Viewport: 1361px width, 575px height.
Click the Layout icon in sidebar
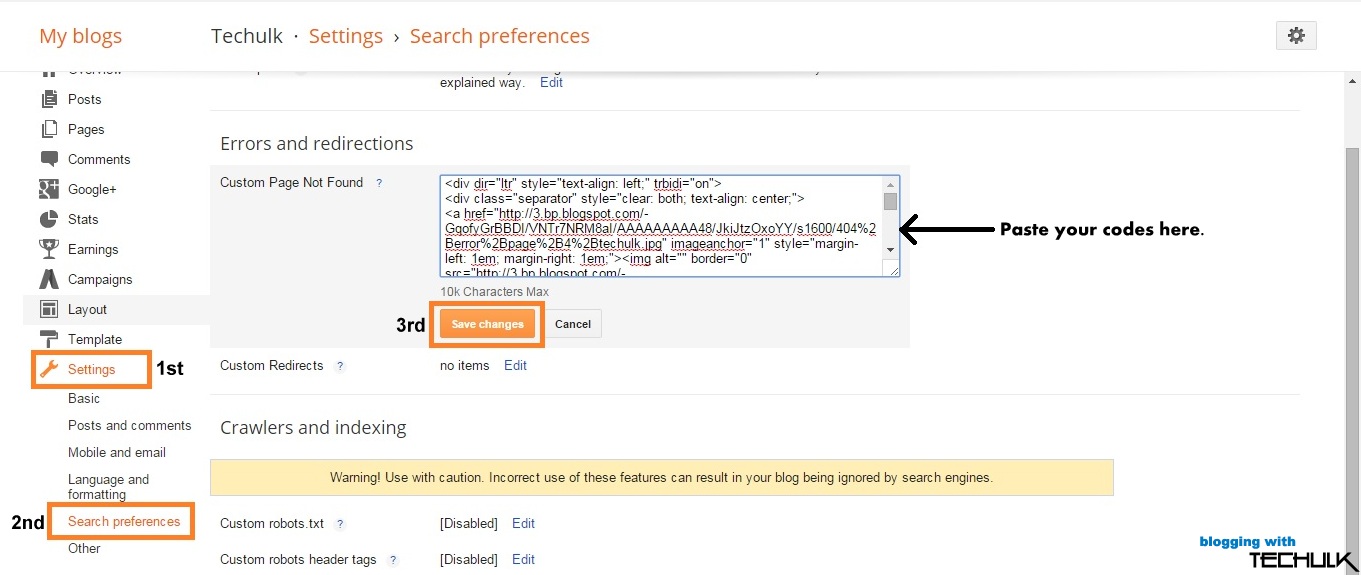click(49, 309)
